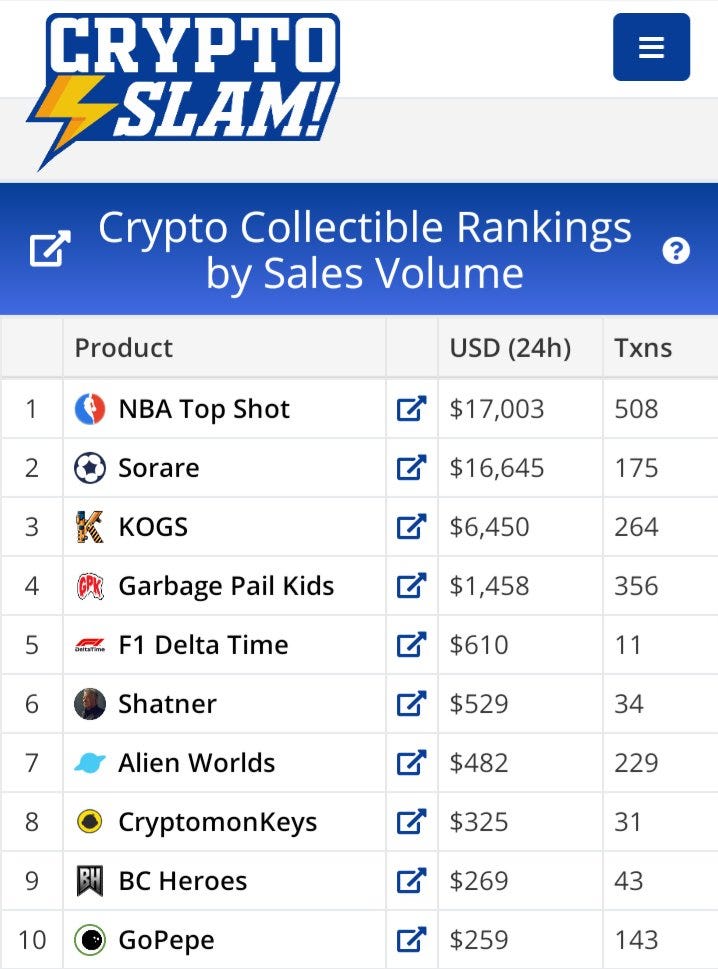Viewport: 718px width, 969px height.
Task: Open external link icon for Sorare
Action: point(412,468)
